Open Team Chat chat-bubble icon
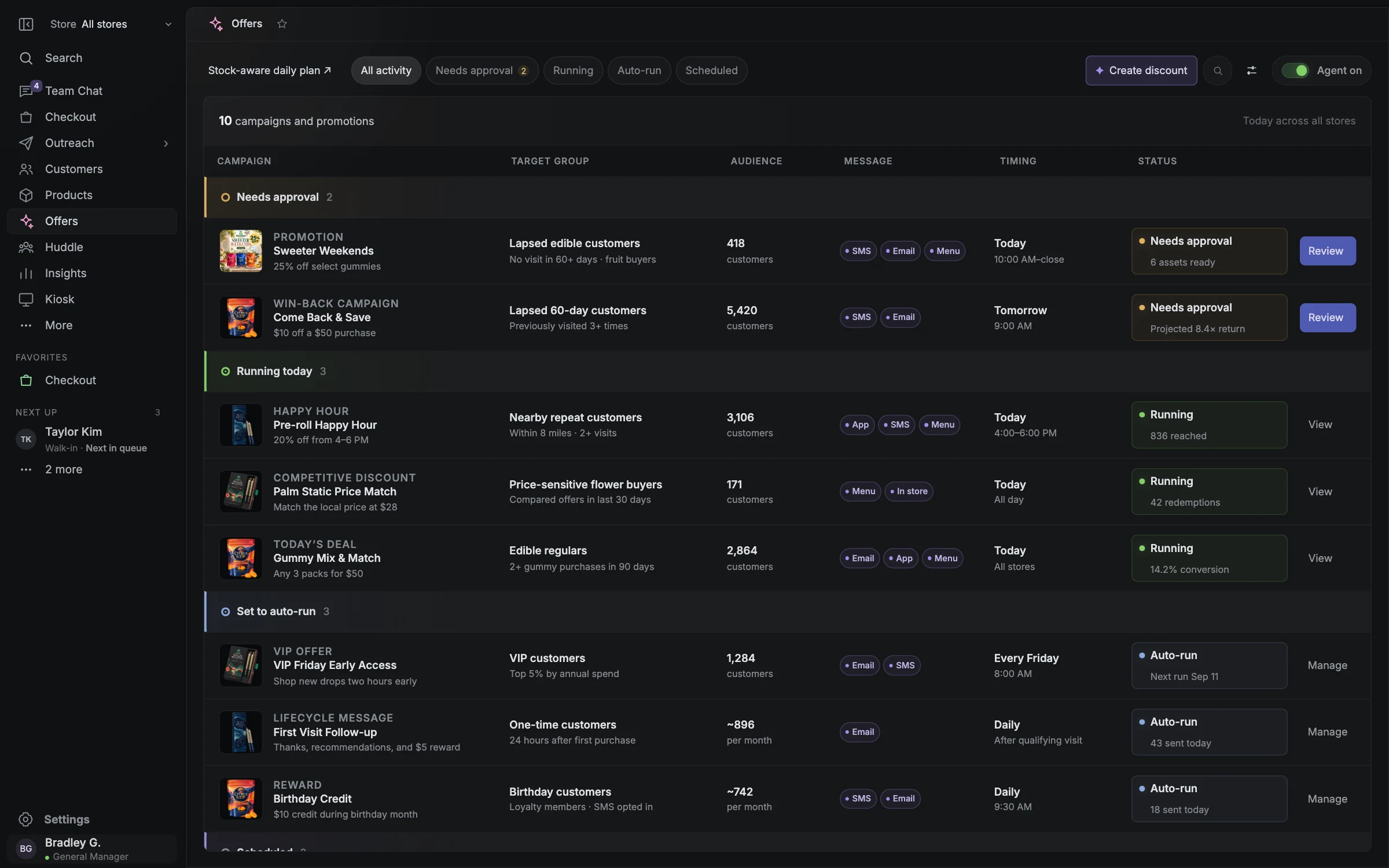This screenshot has width=1389, height=868. [x=26, y=91]
